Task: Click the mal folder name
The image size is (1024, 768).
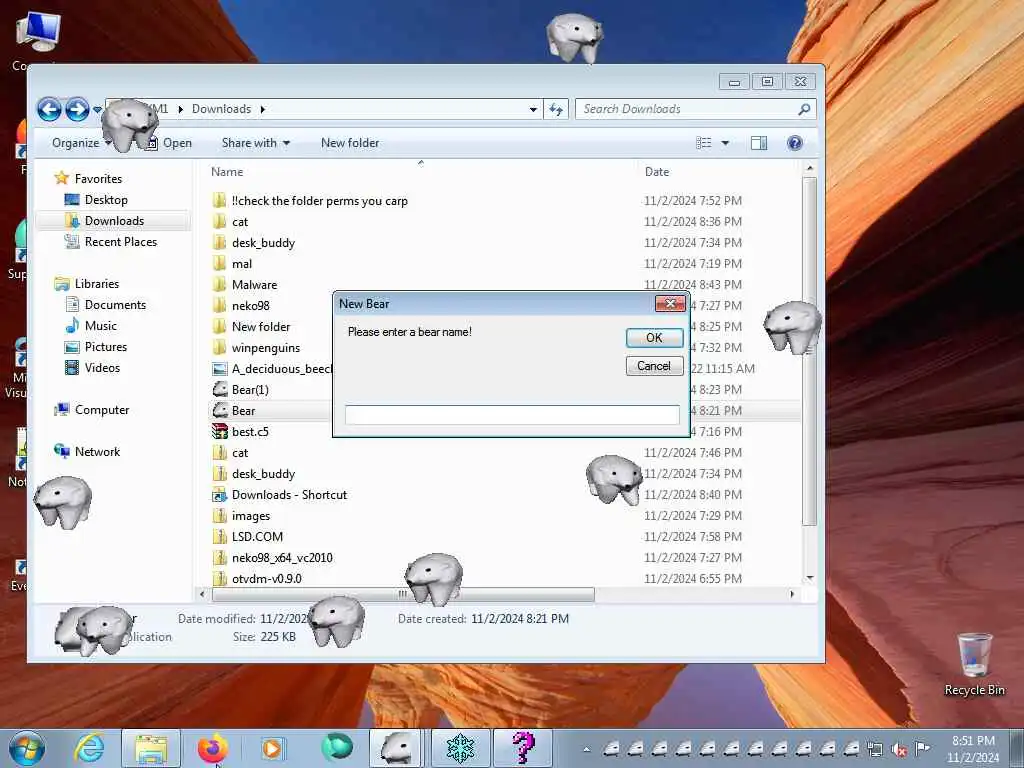Action: [242, 264]
